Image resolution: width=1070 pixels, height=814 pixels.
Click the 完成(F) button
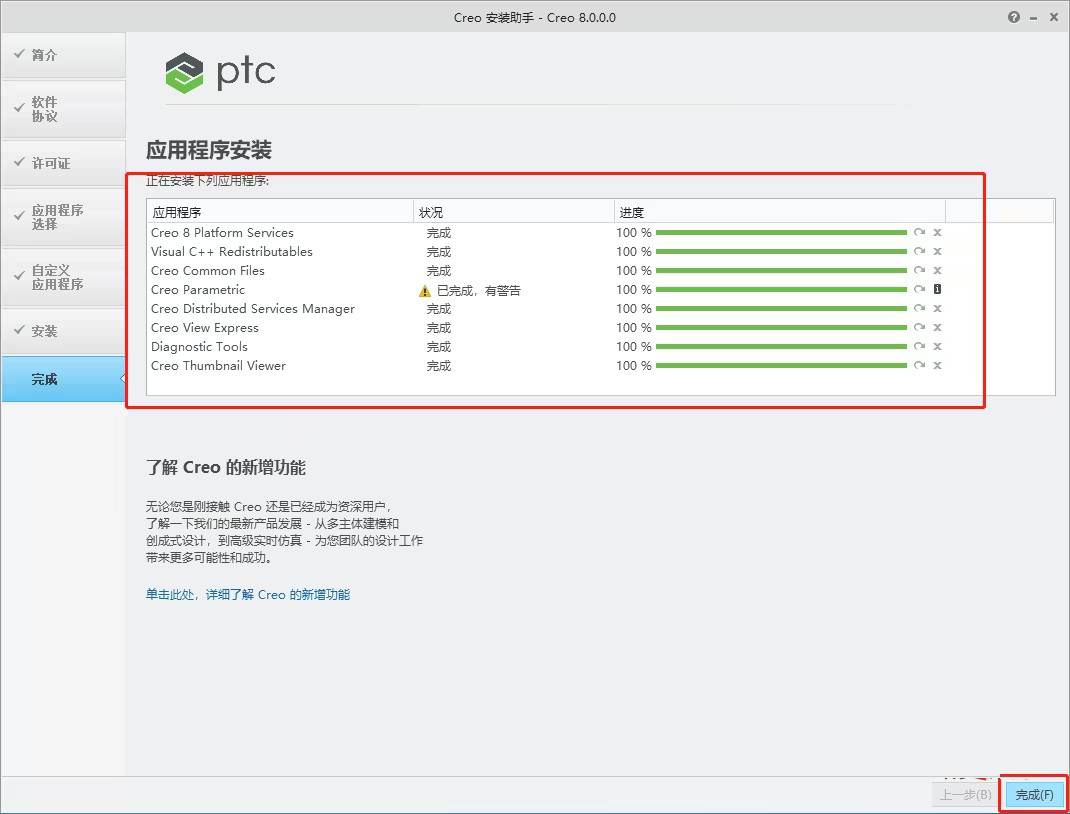(1033, 794)
